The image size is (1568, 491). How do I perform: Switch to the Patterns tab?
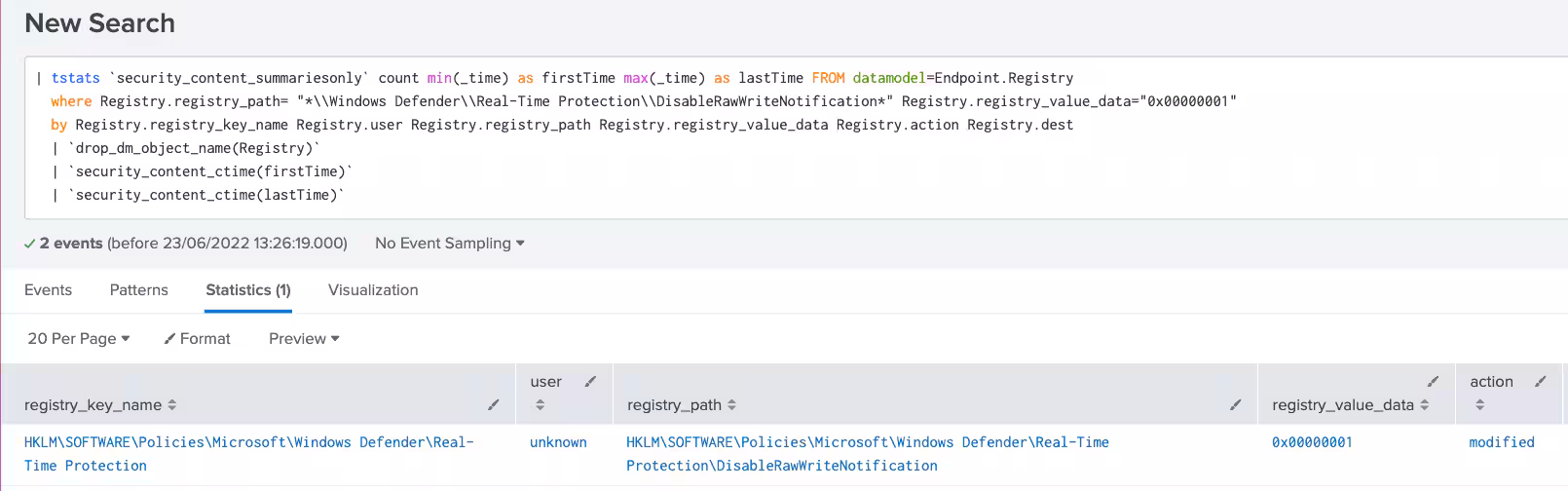coord(138,290)
